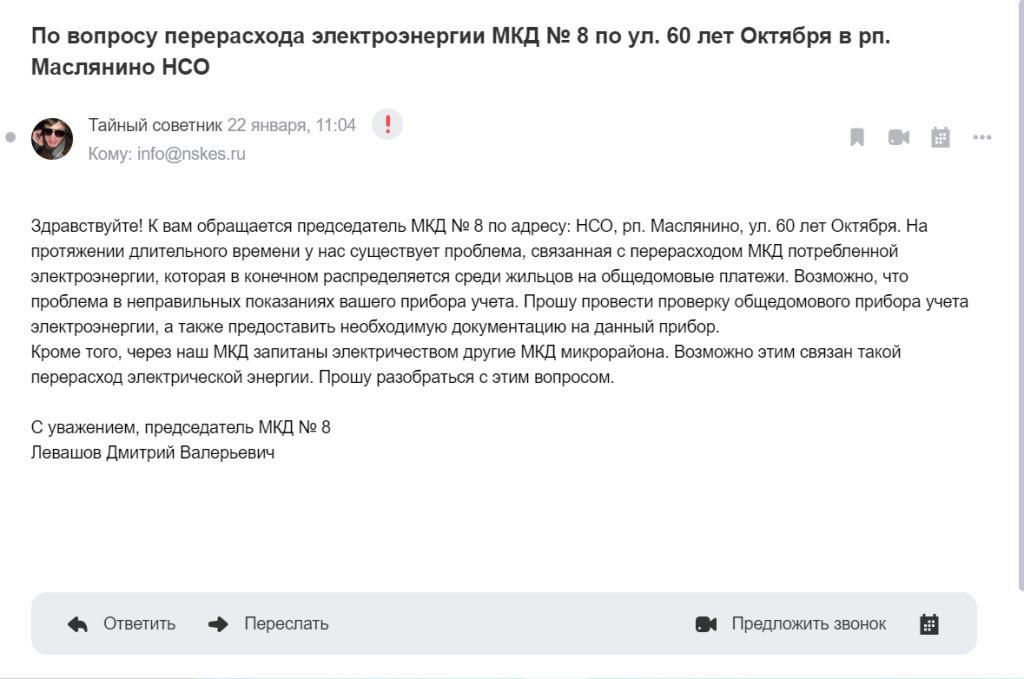The height and width of the screenshot is (679, 1024).
Task: Click recipient address info@nskes.ru
Action: [x=190, y=154]
